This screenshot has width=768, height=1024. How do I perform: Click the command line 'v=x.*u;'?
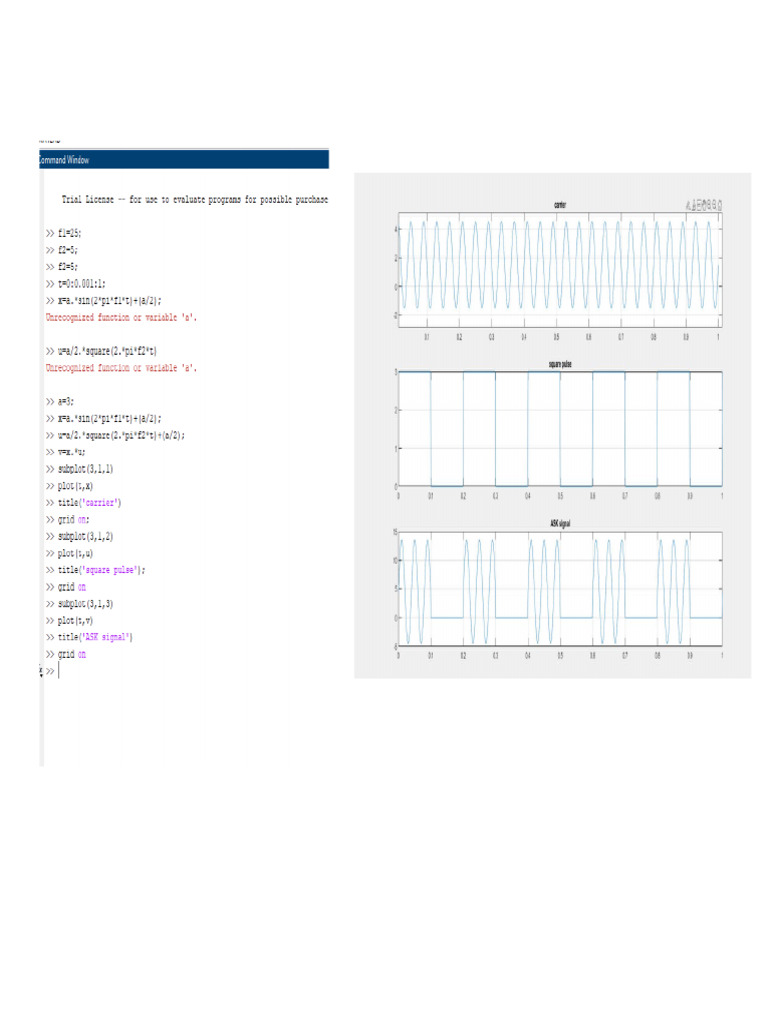pyautogui.click(x=72, y=452)
